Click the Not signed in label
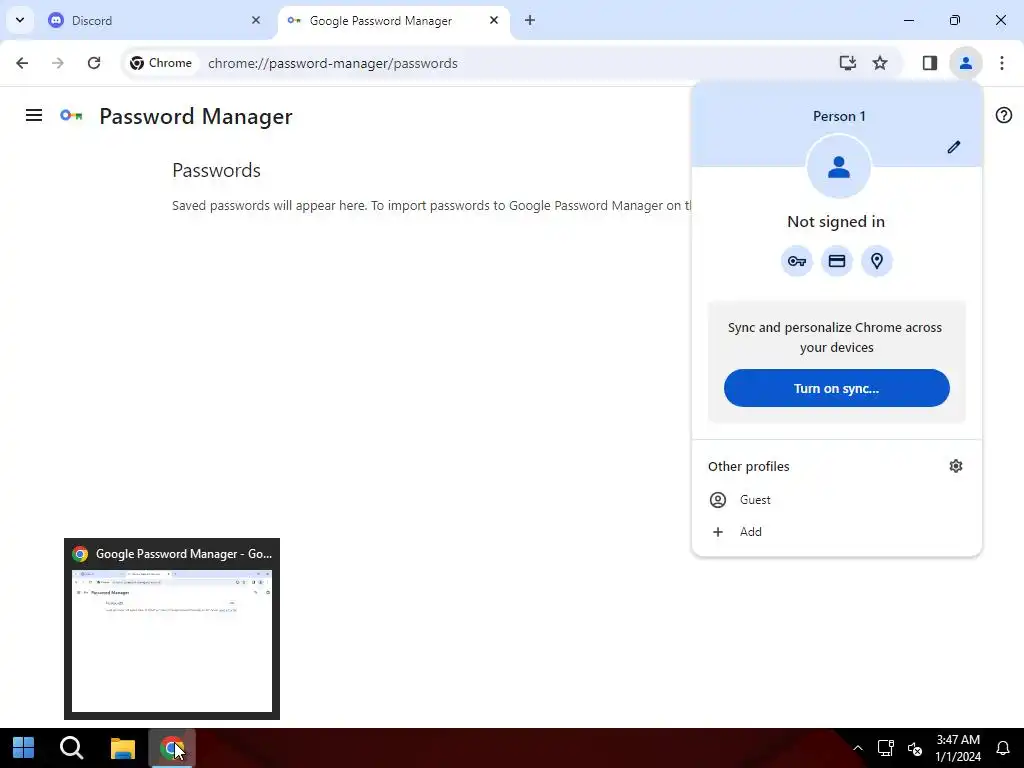 (x=836, y=221)
